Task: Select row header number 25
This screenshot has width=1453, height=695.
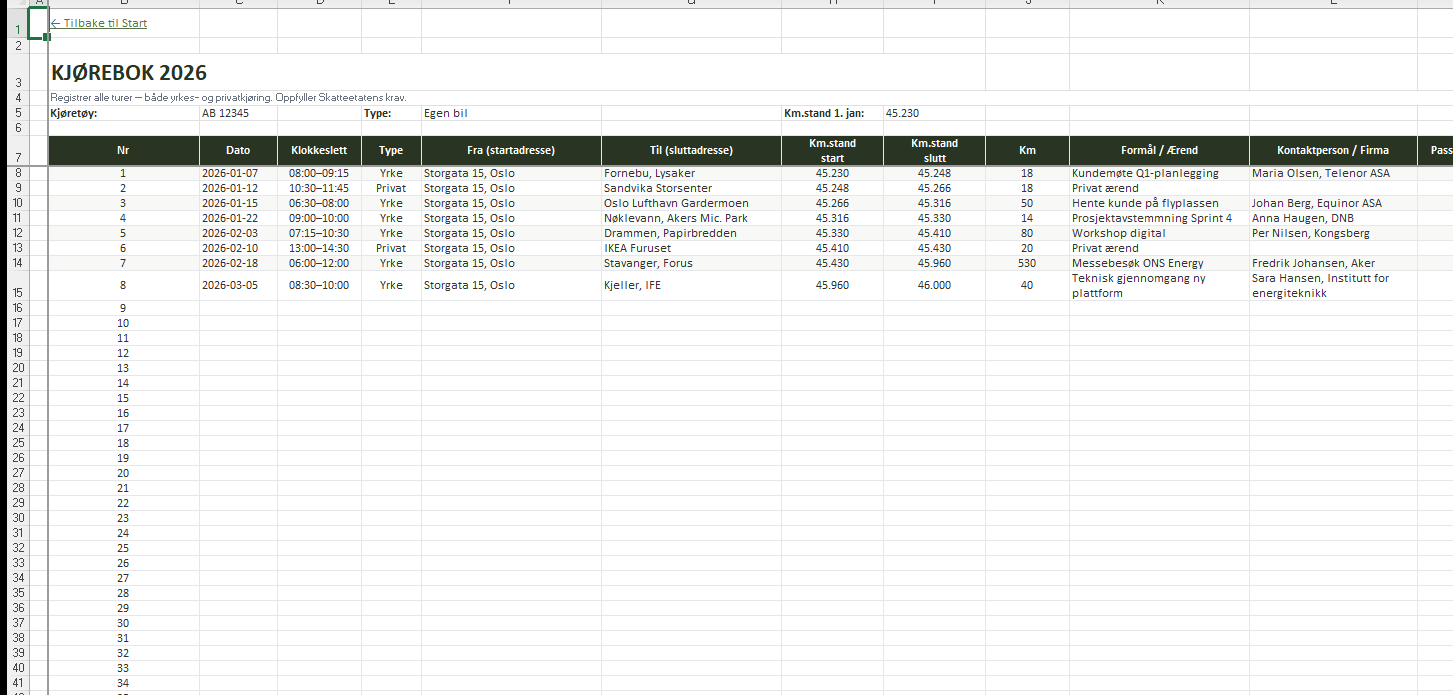Action: (18, 443)
